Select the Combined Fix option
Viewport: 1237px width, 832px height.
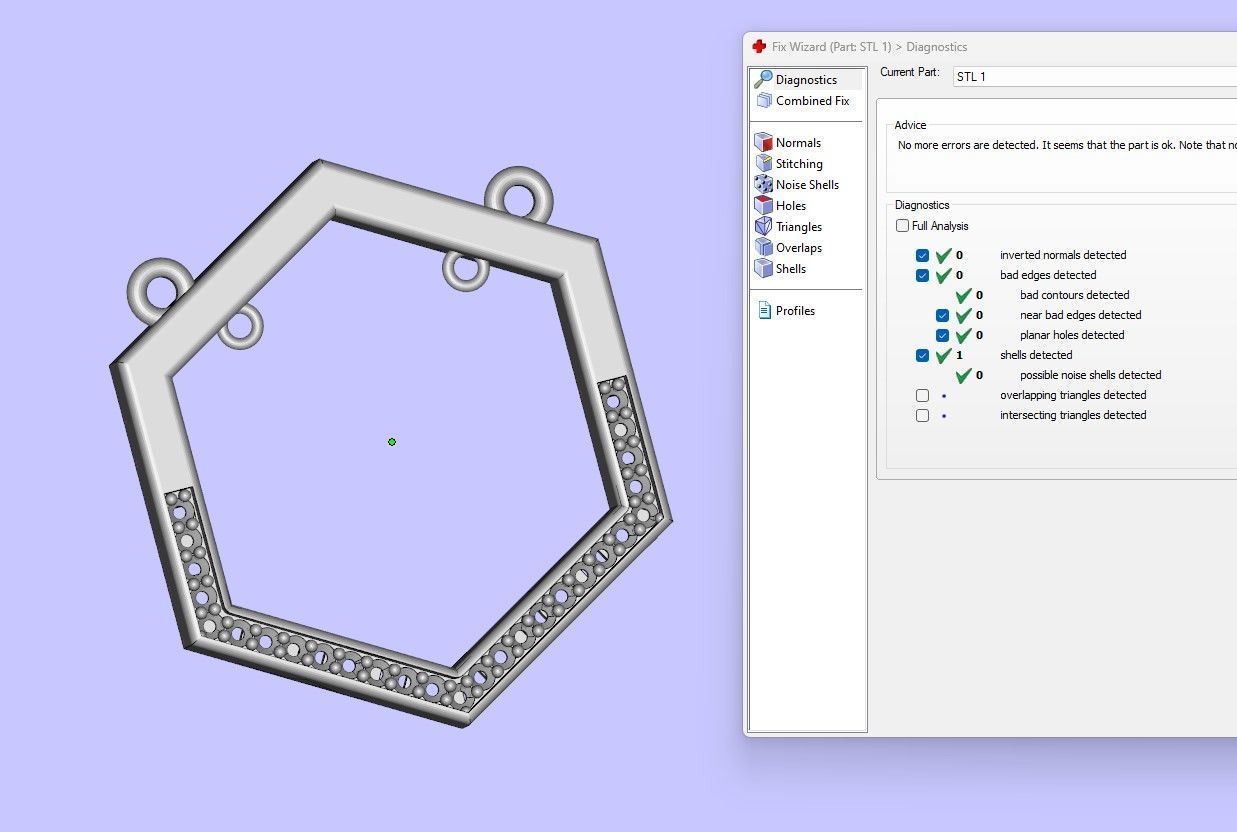(x=802, y=100)
